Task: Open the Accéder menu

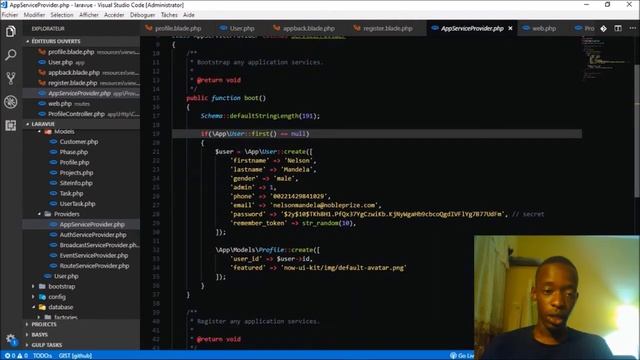Action: coord(114,15)
